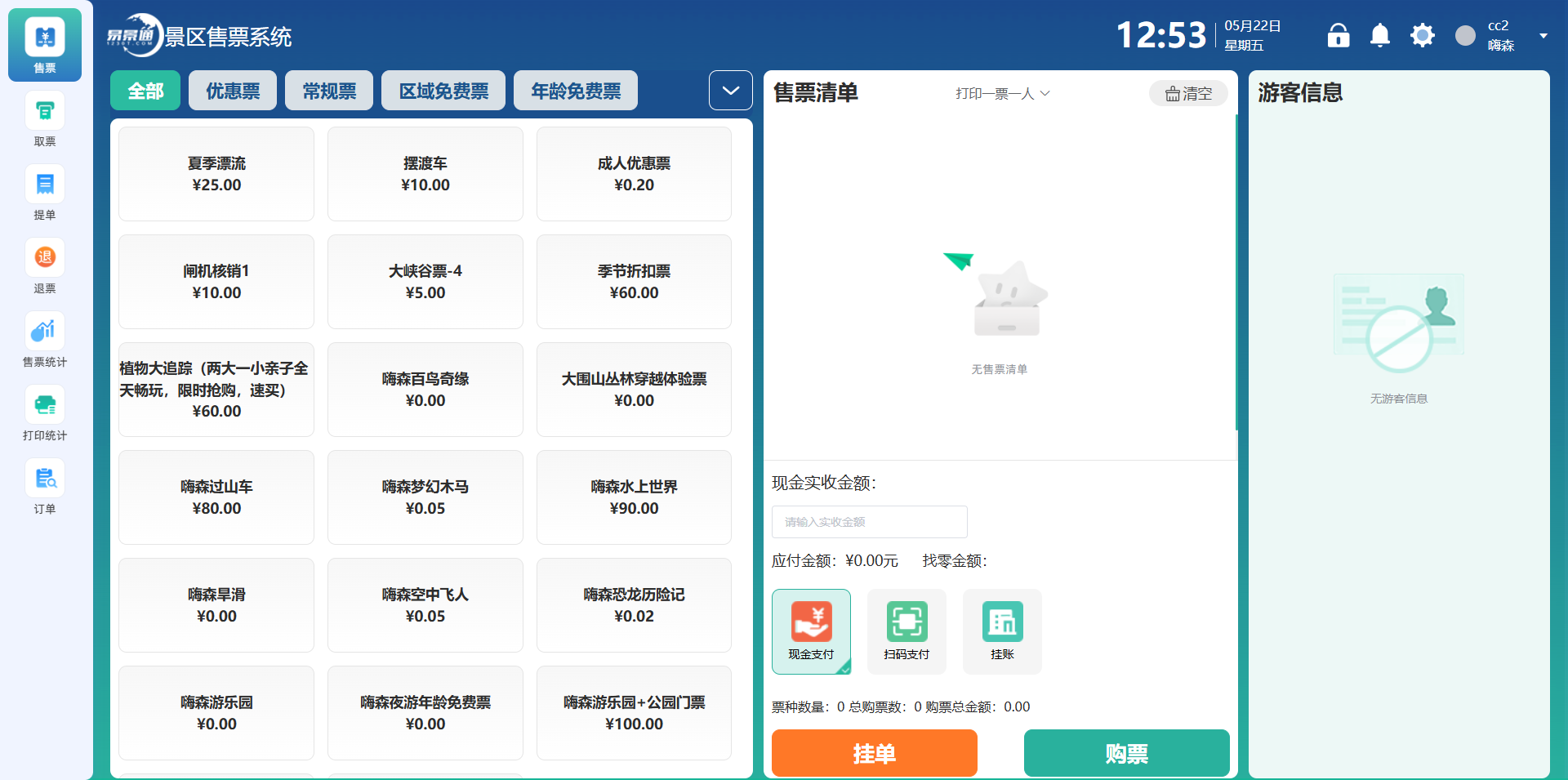Open the 售票 ticket sales sidebar icon
This screenshot has height=780, width=1568.
(45, 45)
